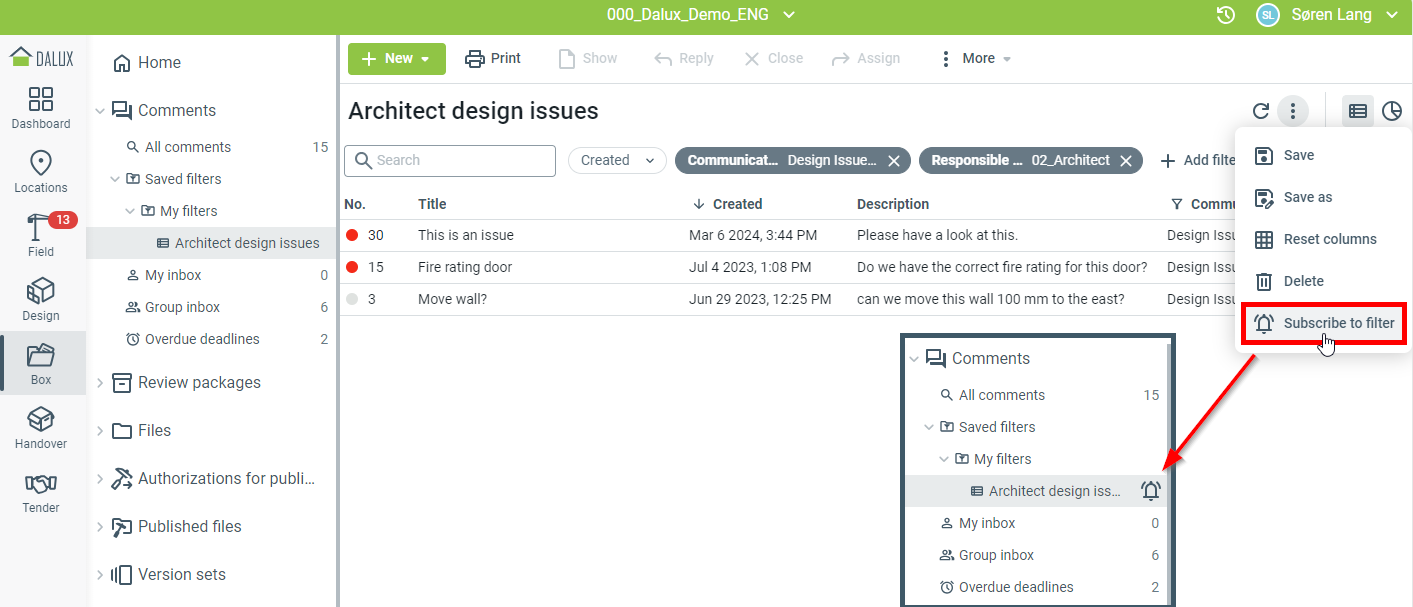Image resolution: width=1413 pixels, height=607 pixels.
Task: Click the green New button
Action: [x=396, y=59]
